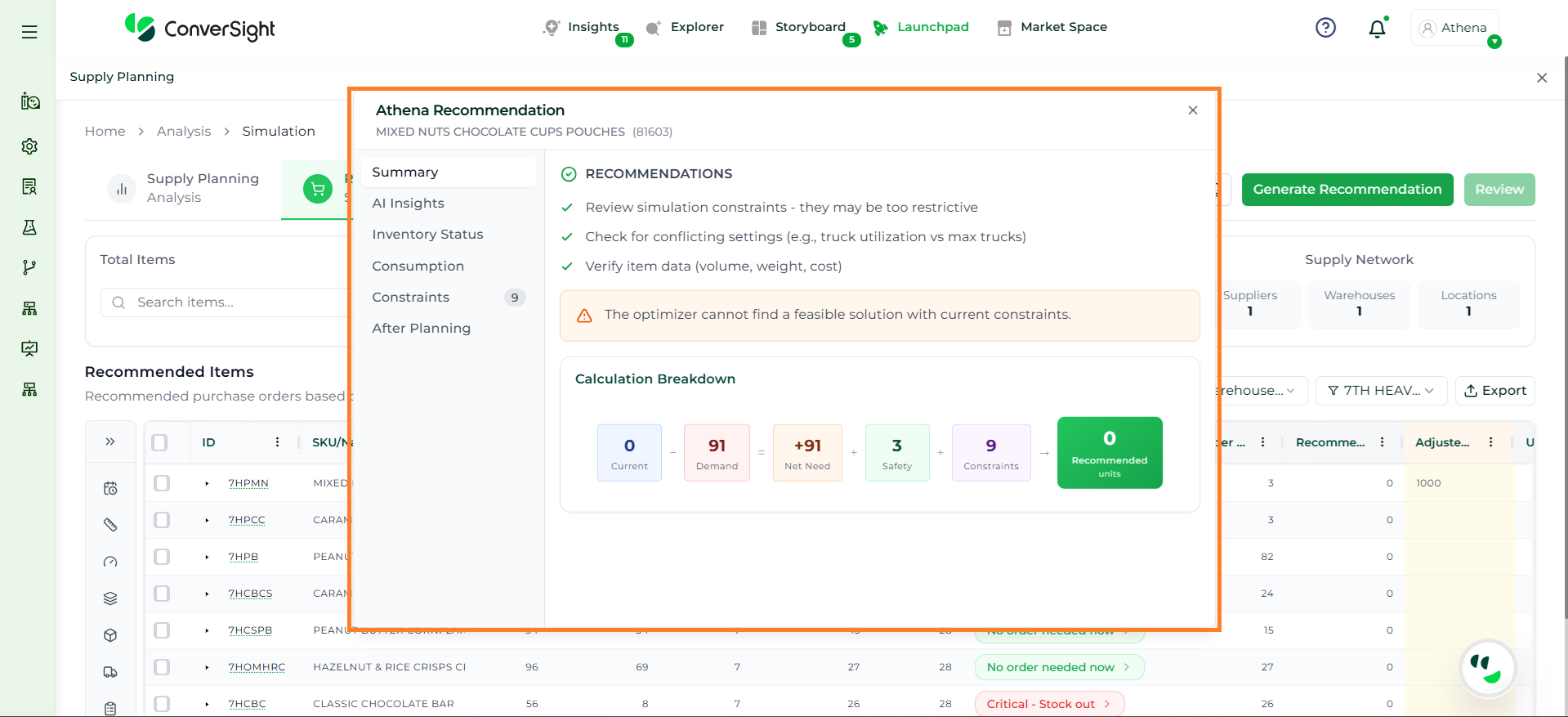Image resolution: width=1568 pixels, height=717 pixels.
Task: Click the lab flask sidebar icon
Action: [x=29, y=227]
